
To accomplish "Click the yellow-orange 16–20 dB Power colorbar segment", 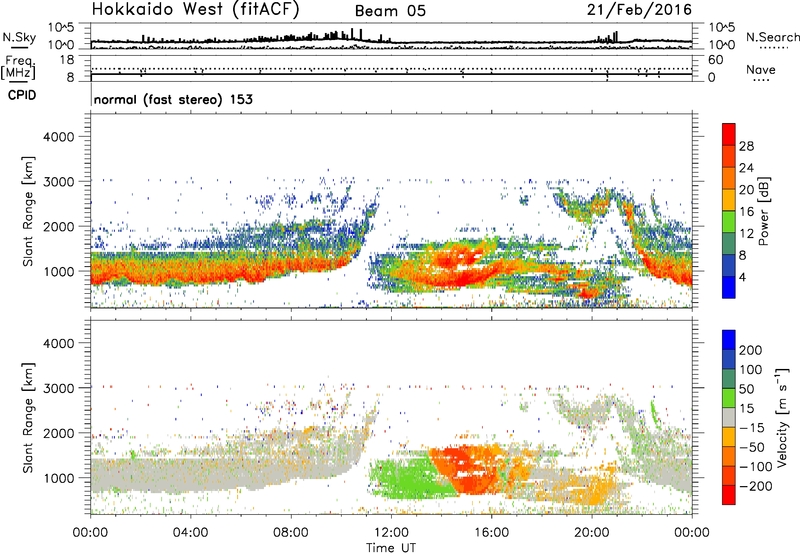I will tap(729, 200).
